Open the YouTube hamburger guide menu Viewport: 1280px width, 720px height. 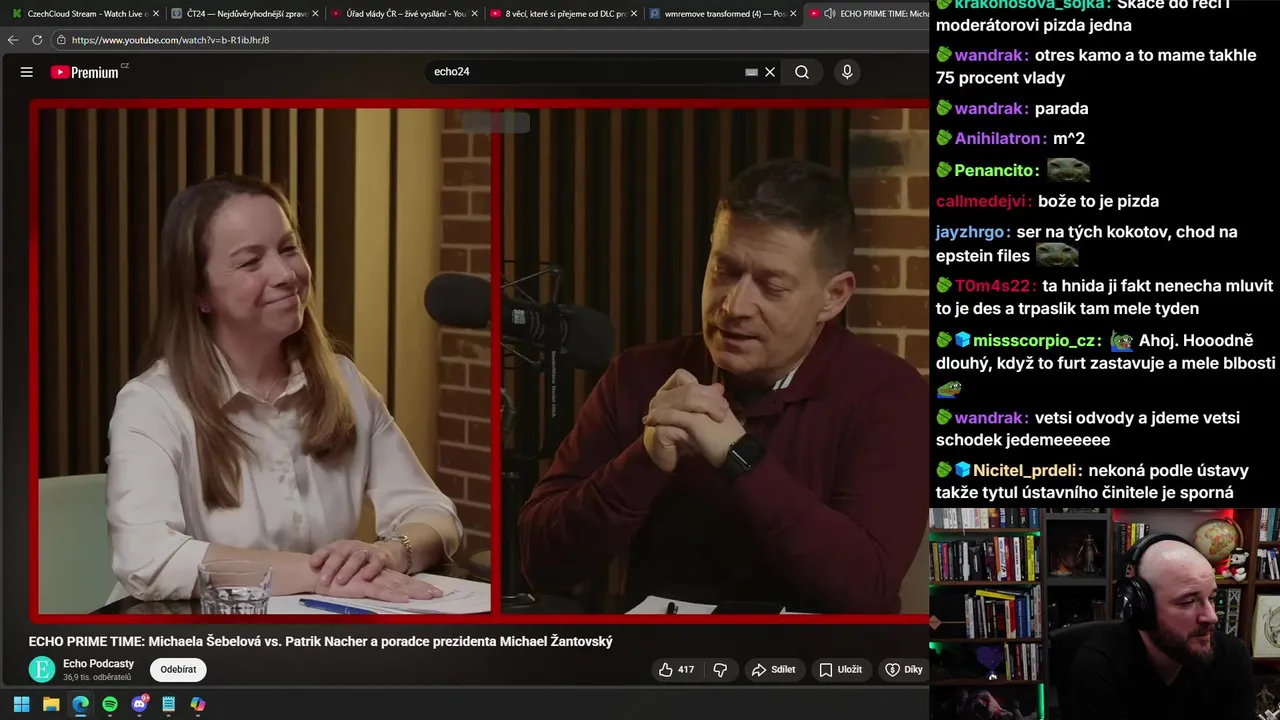tap(27, 72)
